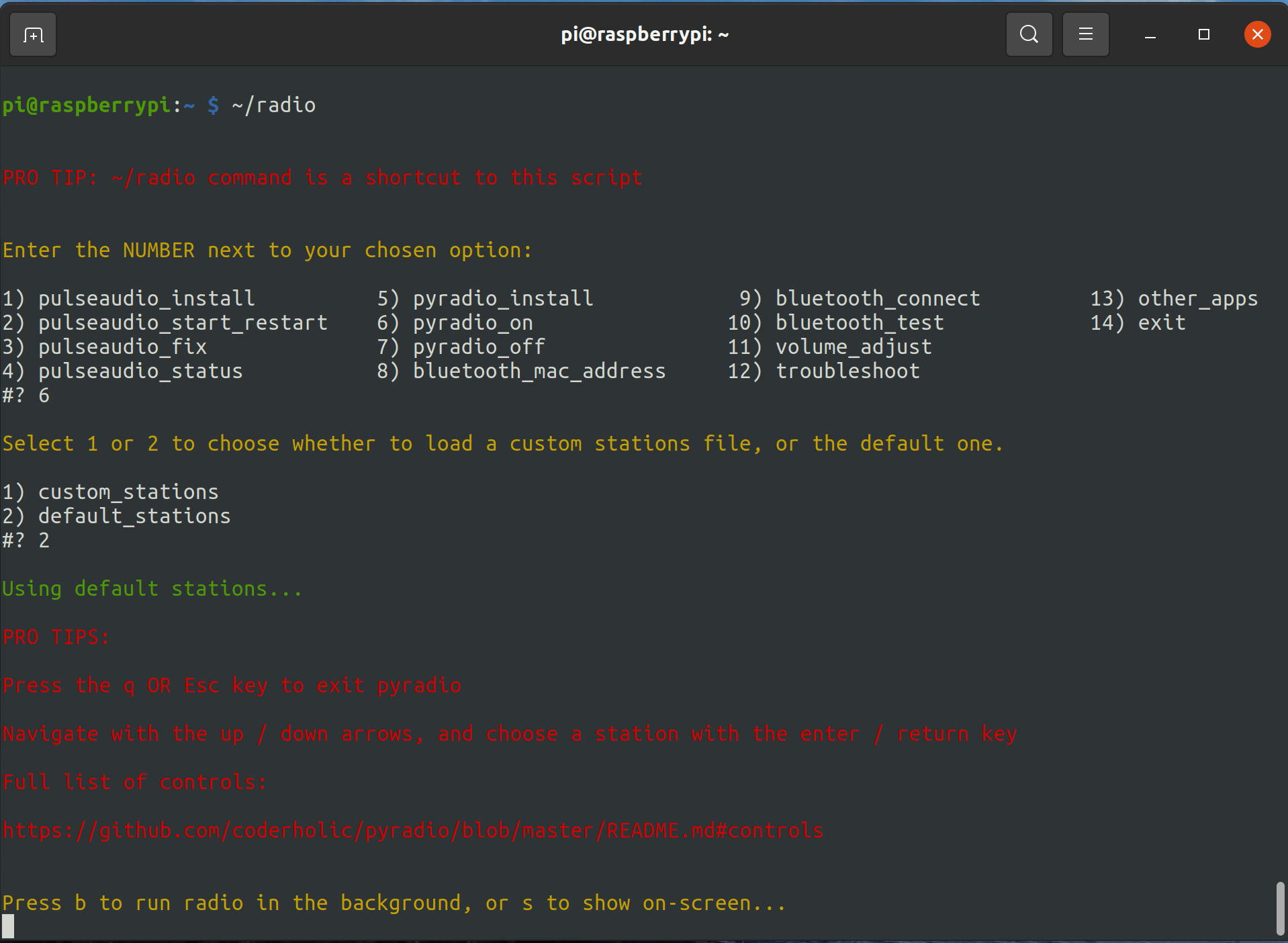The height and width of the screenshot is (943, 1288).
Task: Click option 11) volume_adjust
Action: coord(829,347)
